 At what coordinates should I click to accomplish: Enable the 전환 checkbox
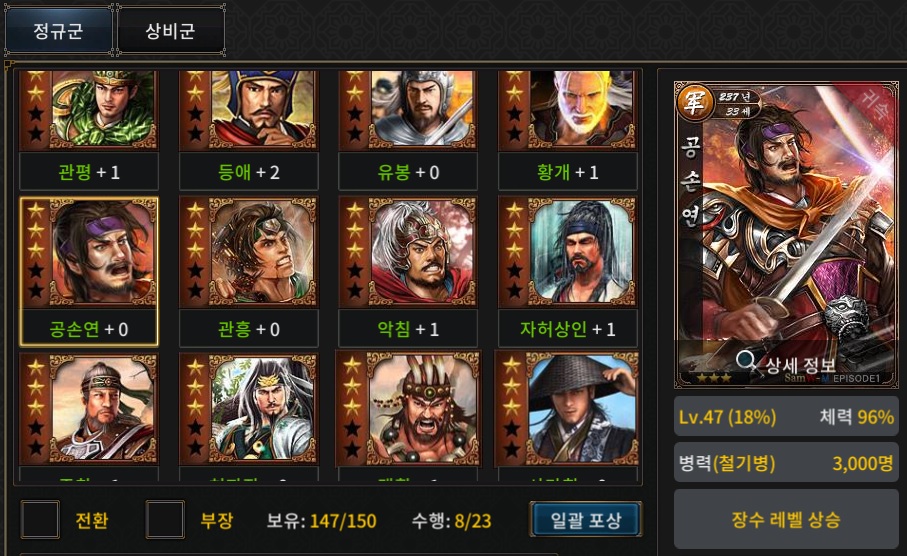[40, 520]
